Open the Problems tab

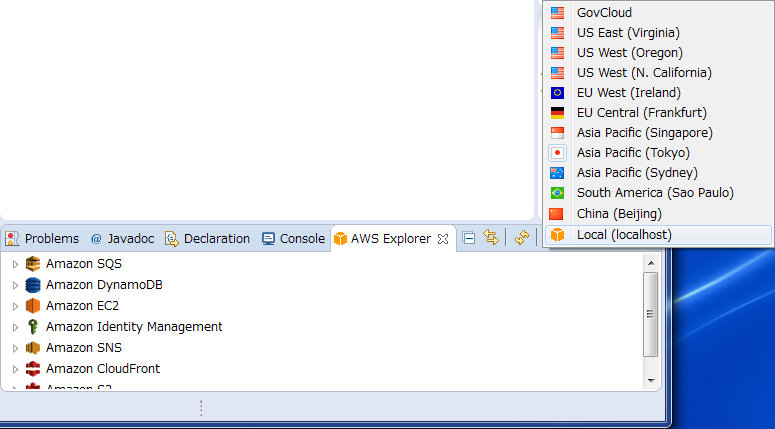click(43, 239)
